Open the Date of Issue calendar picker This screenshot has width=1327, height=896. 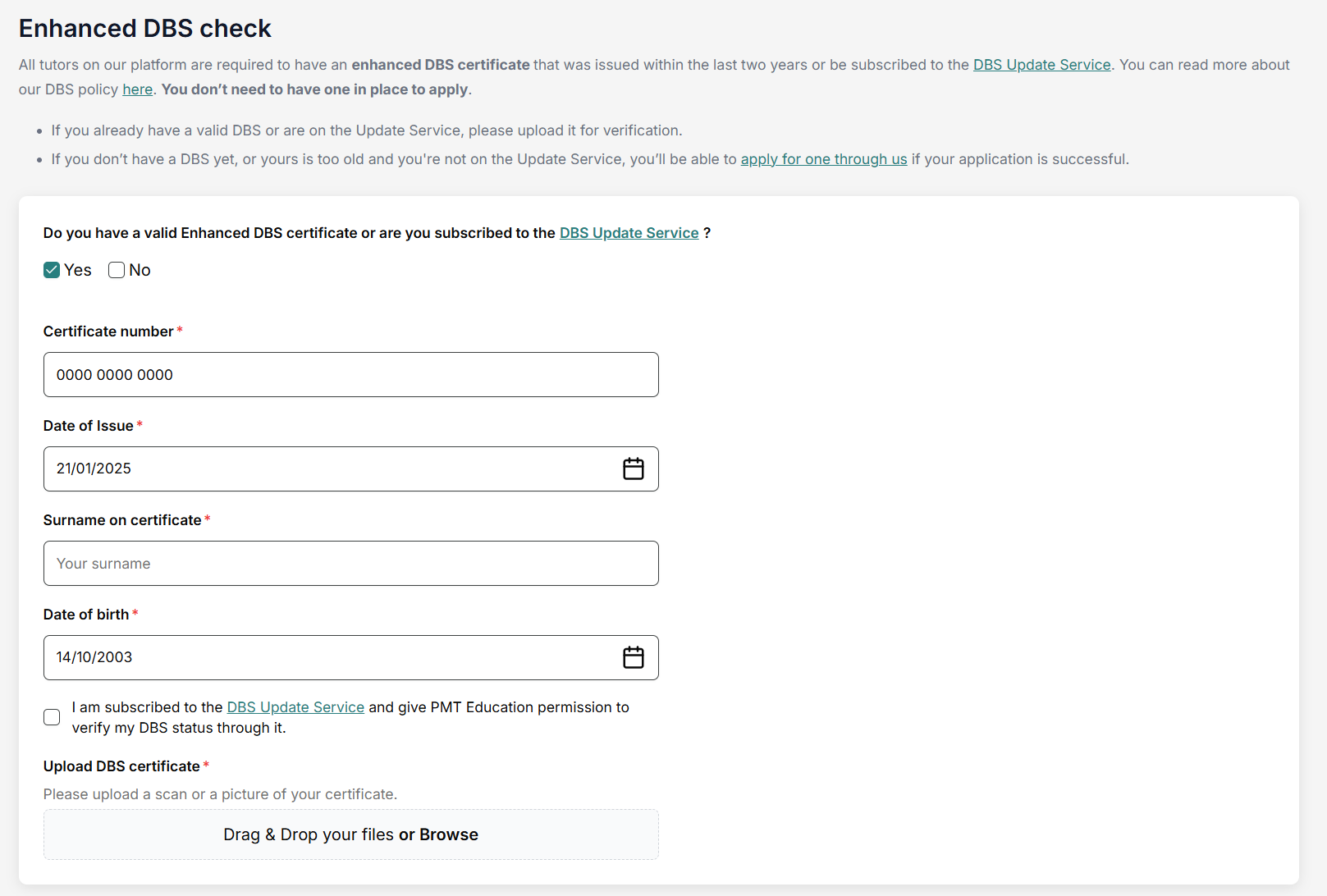[633, 469]
